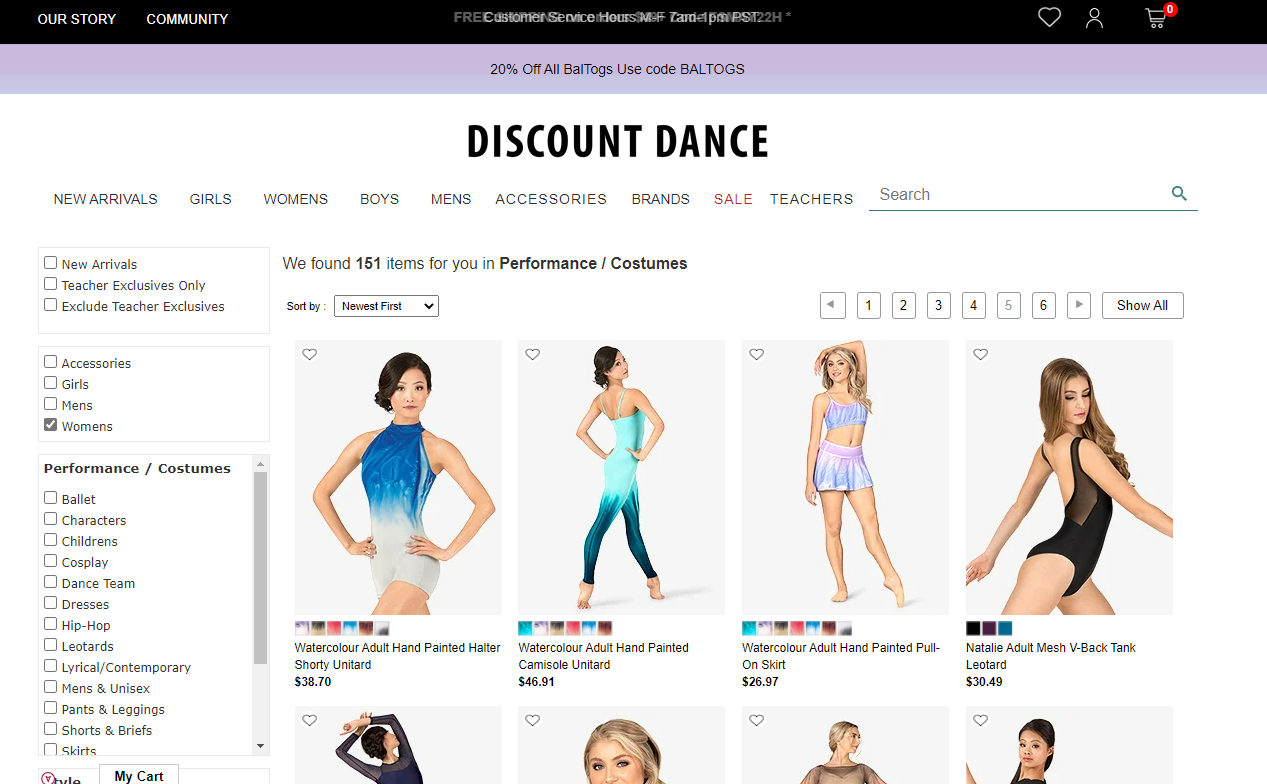
Task: Open the Sort by Newest First dropdown
Action: tap(386, 306)
